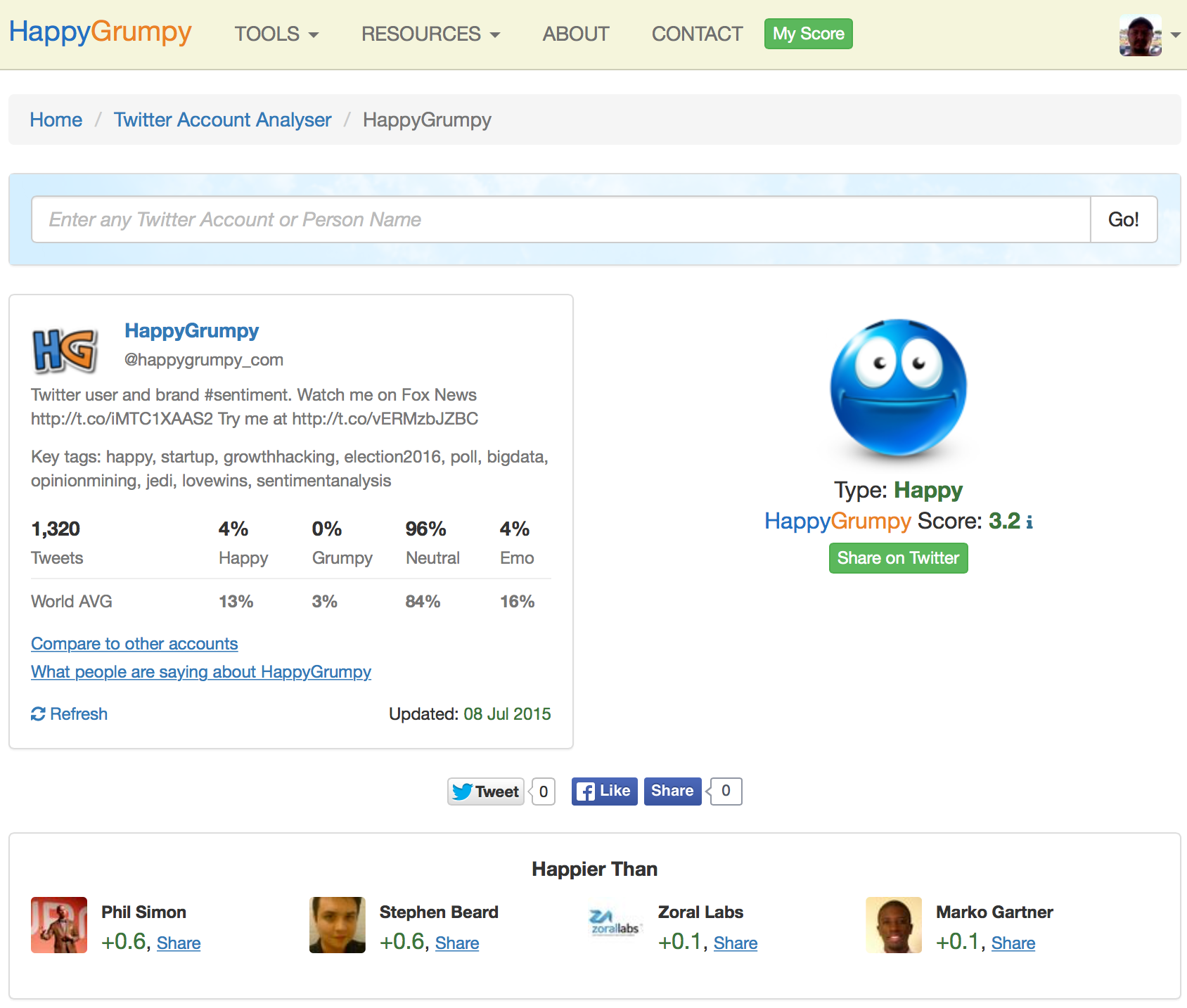This screenshot has width=1187, height=1008.
Task: Open the CONTACT page
Action: (x=697, y=34)
